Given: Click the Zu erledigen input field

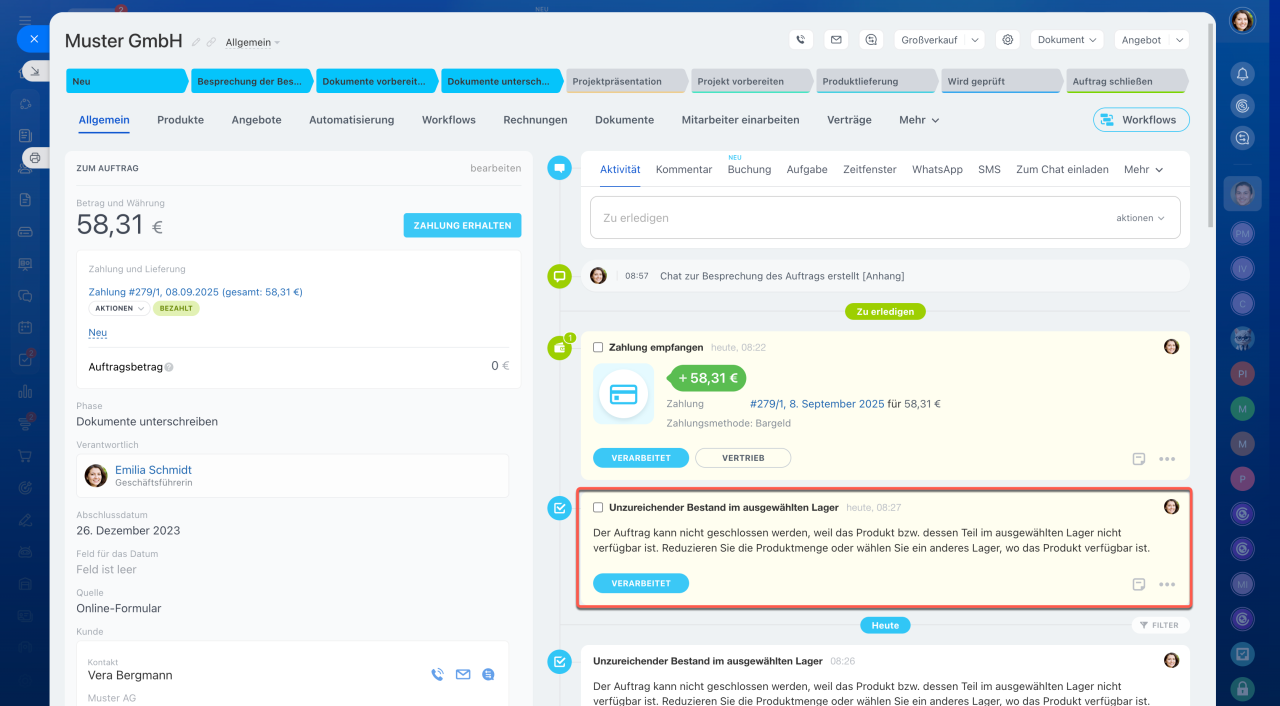Looking at the screenshot, I should [850, 218].
